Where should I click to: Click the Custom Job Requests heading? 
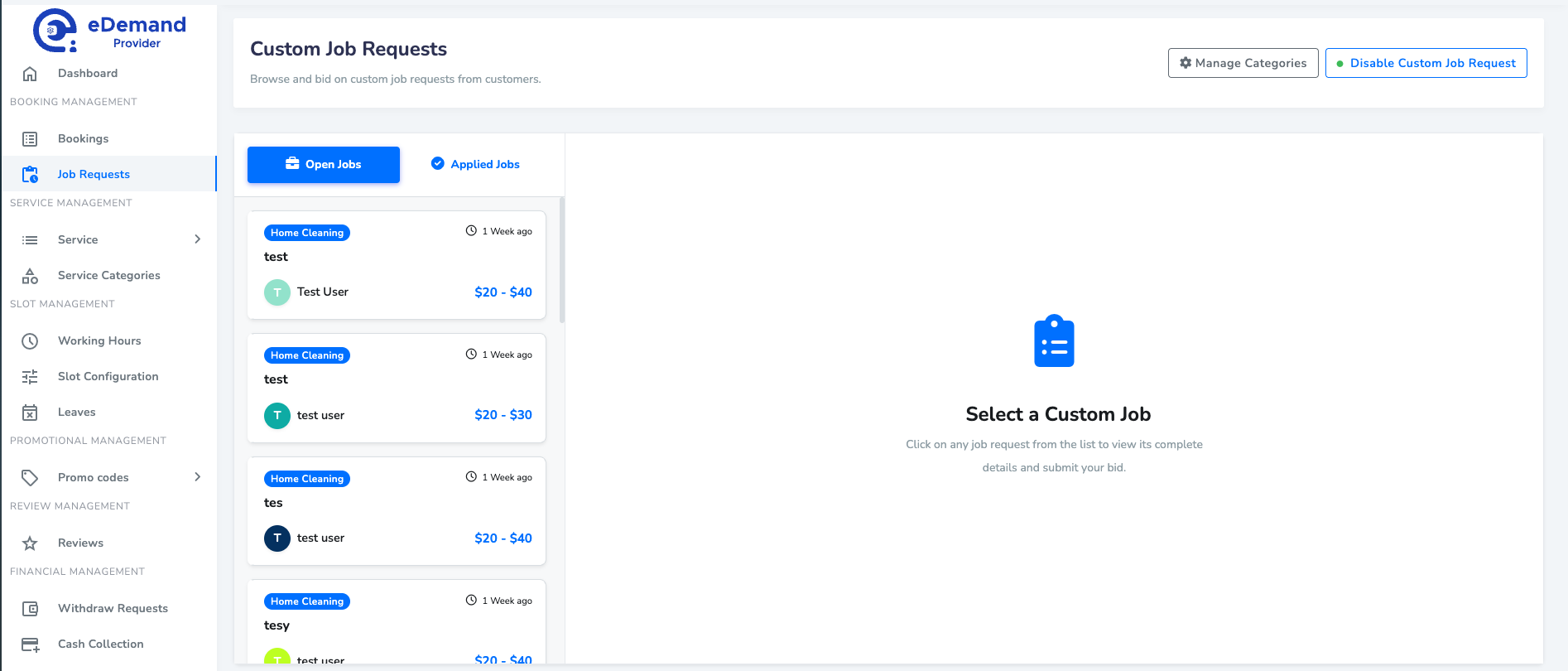pyautogui.click(x=349, y=49)
